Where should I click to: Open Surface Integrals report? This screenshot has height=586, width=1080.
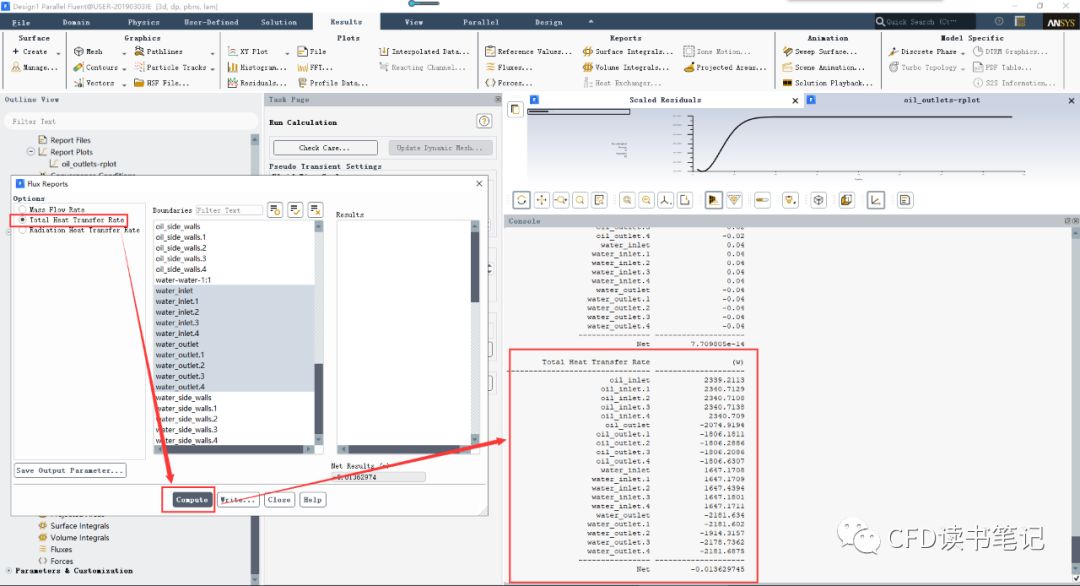627,52
